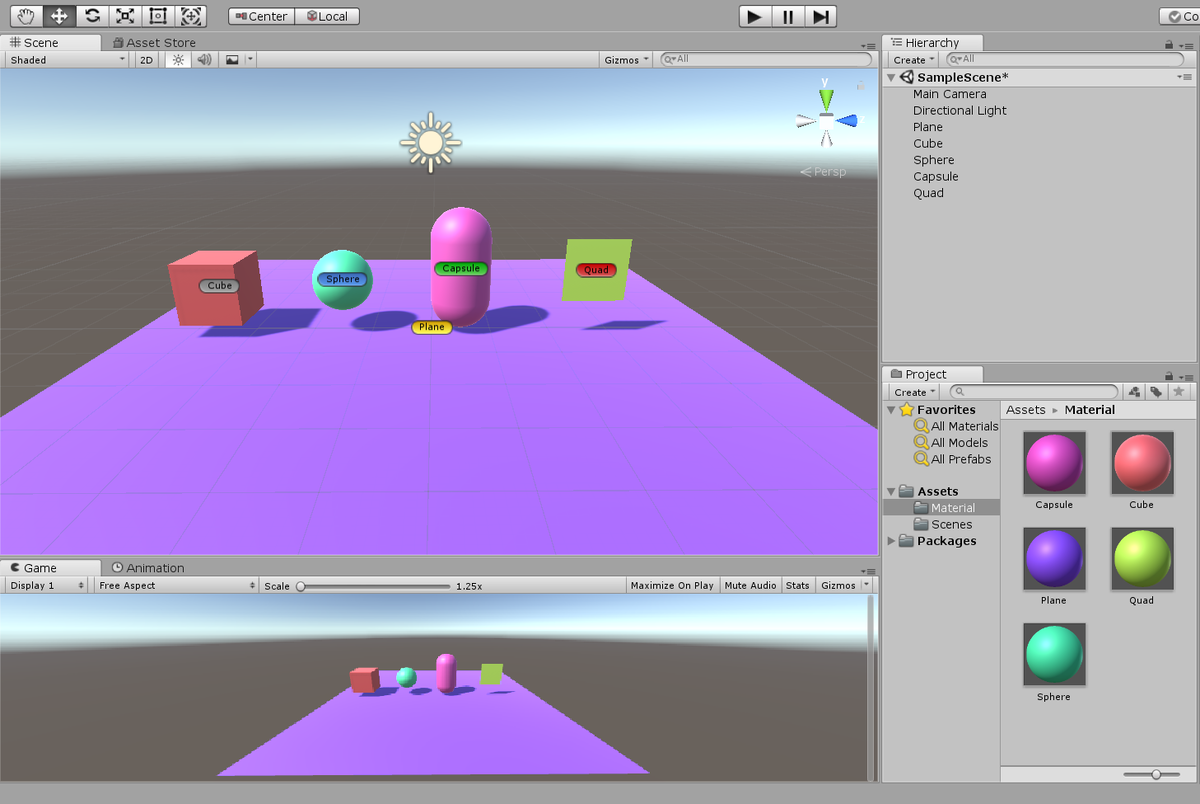Select the yellow Plane label

432,327
